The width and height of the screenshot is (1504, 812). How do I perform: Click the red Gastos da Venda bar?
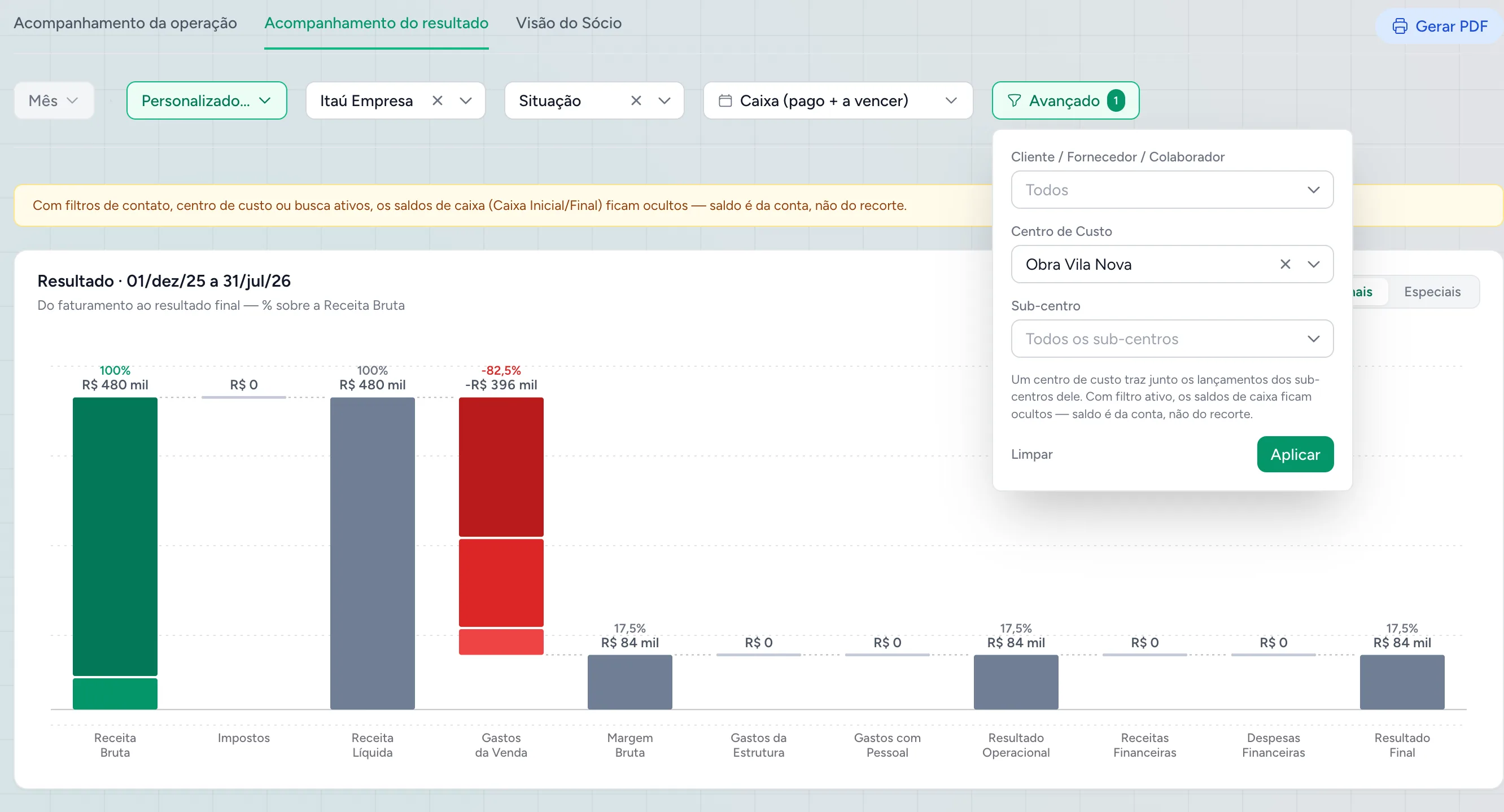coord(501,525)
